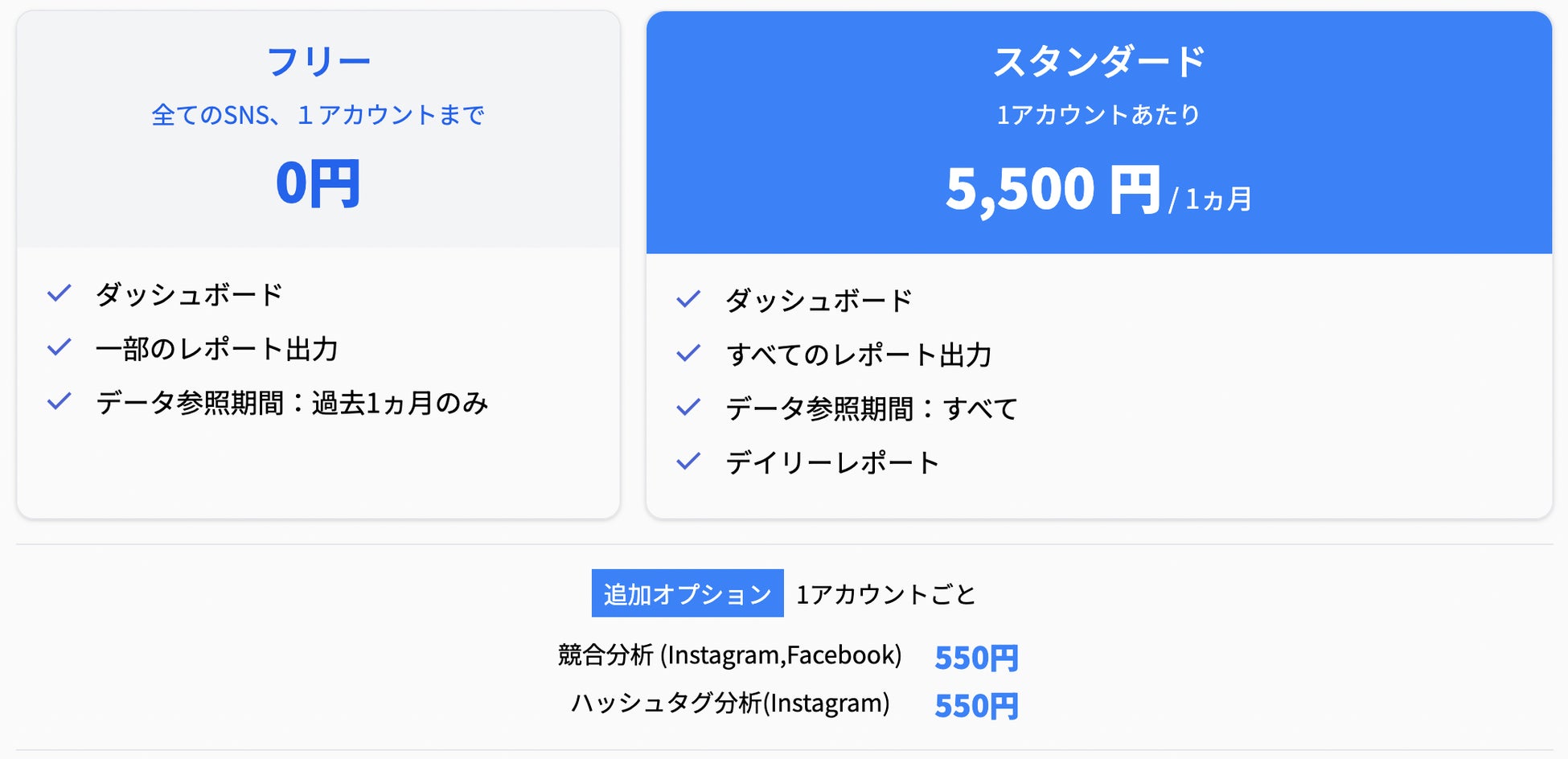Click the 550円 price for ハッシュタグ分析

(976, 706)
